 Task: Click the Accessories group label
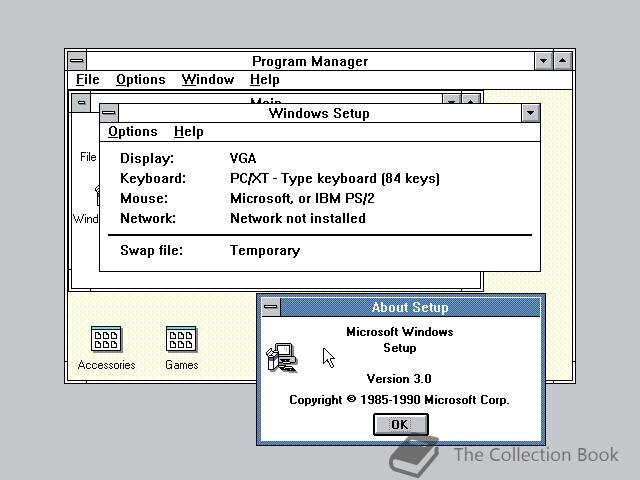pyautogui.click(x=106, y=365)
